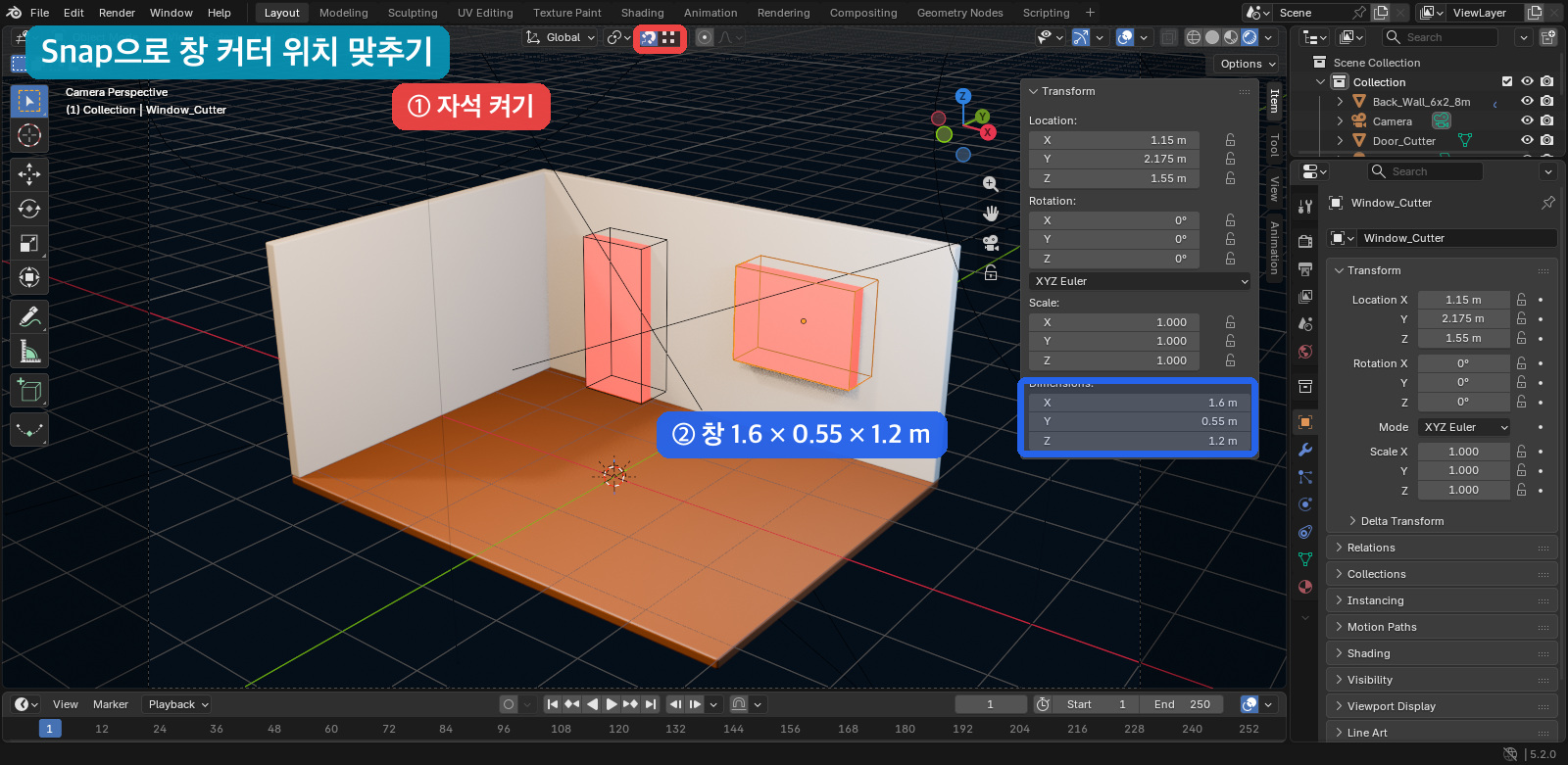Open the Material properties tab

(x=1305, y=587)
